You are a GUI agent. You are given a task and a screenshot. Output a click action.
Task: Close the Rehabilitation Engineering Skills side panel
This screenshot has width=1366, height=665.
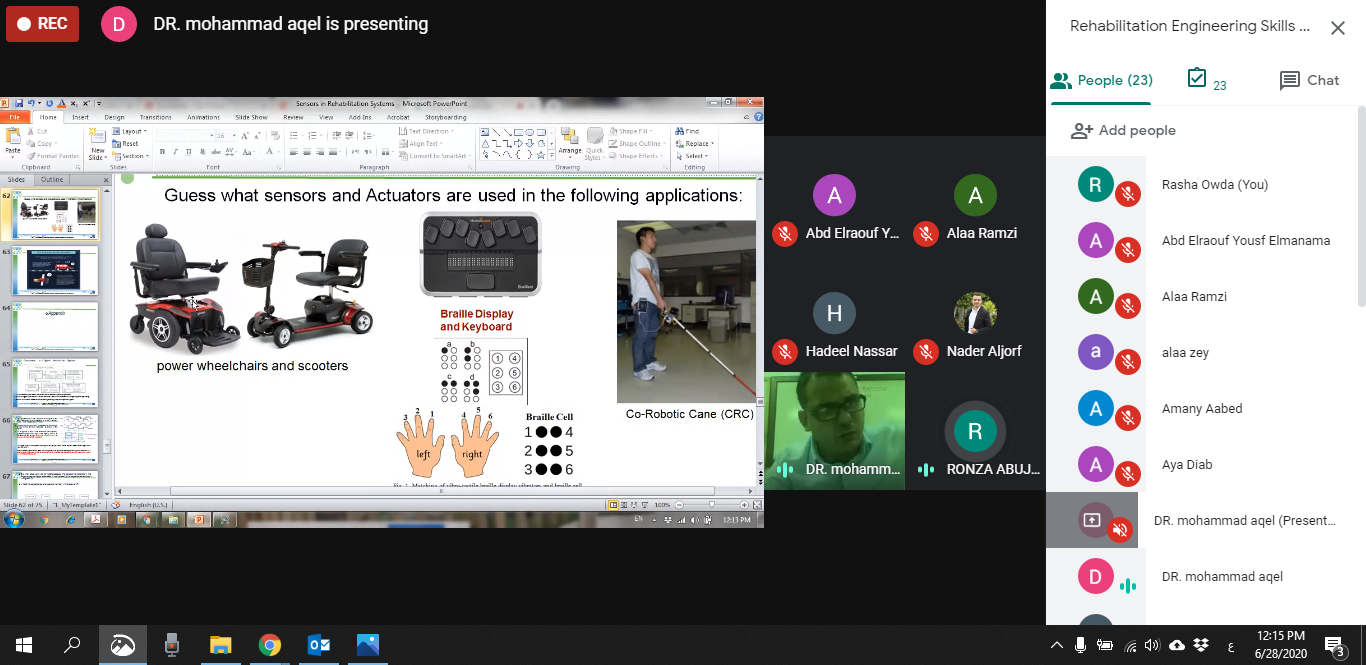[1337, 28]
